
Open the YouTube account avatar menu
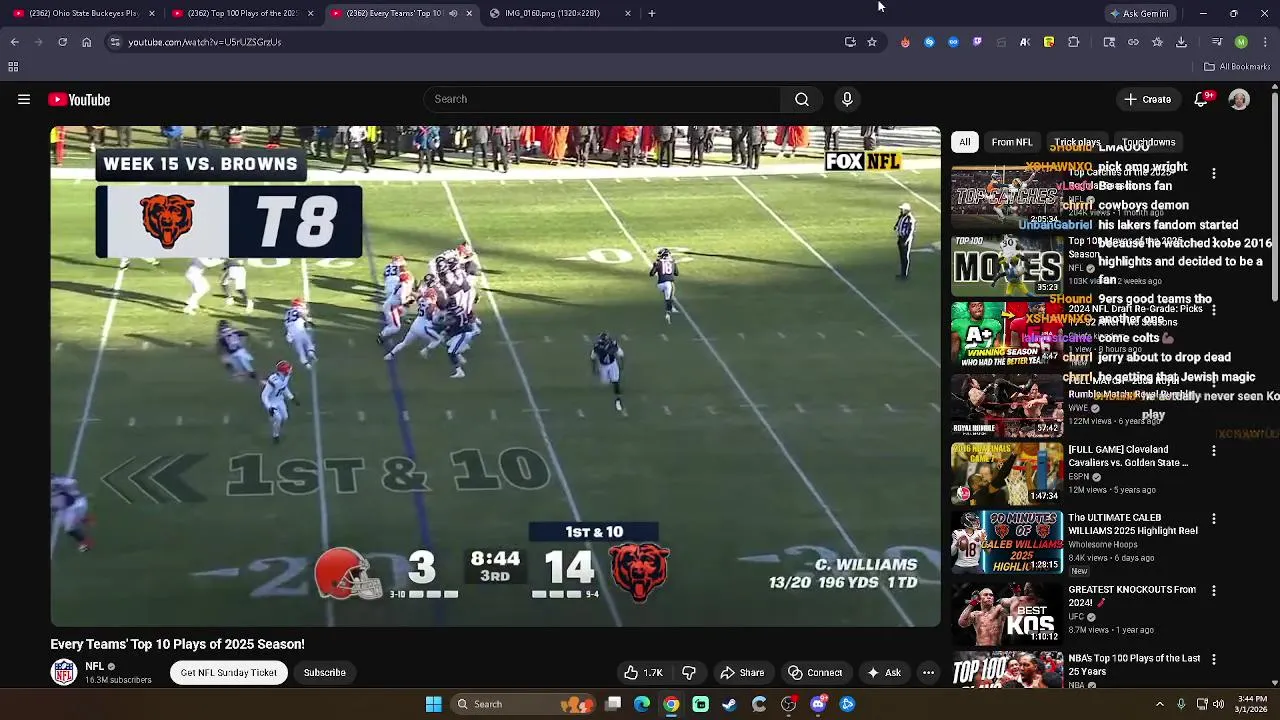click(x=1239, y=99)
